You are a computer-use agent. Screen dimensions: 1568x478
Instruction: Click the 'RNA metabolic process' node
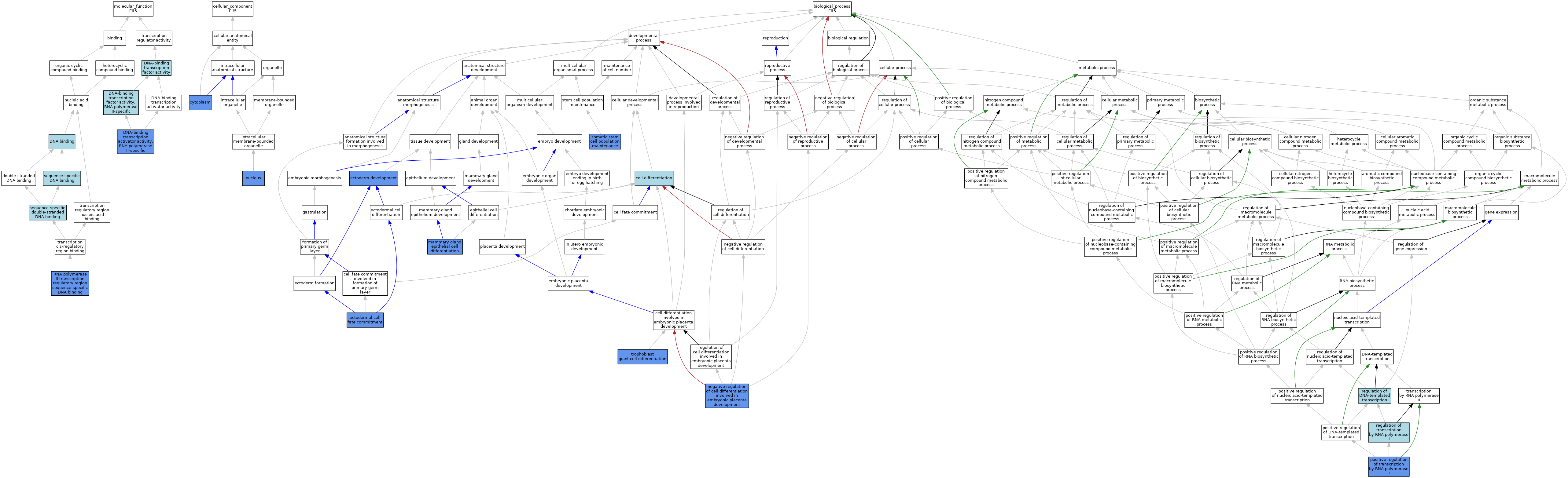point(1339,246)
